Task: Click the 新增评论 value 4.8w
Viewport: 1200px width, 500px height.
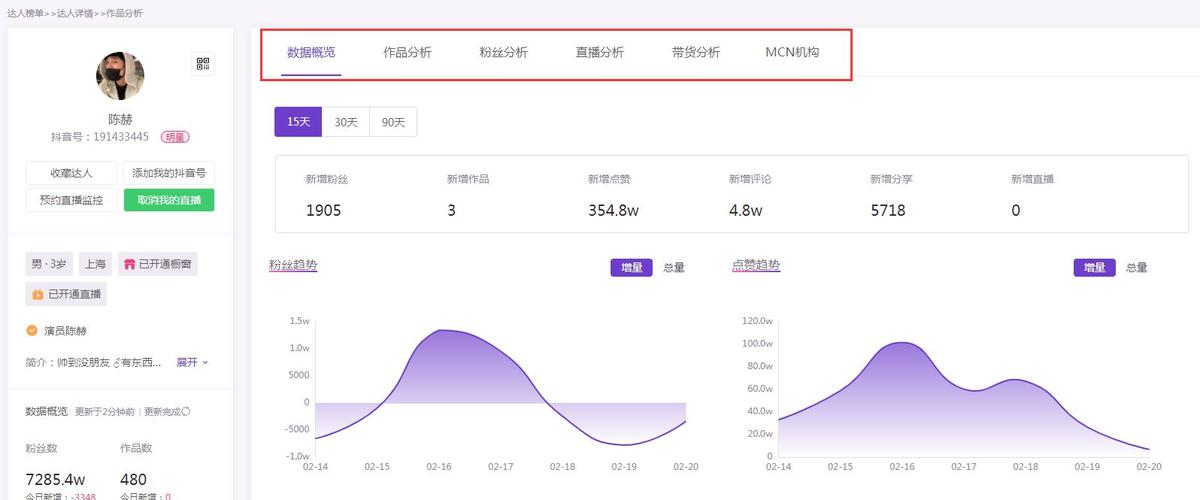Action: point(746,211)
